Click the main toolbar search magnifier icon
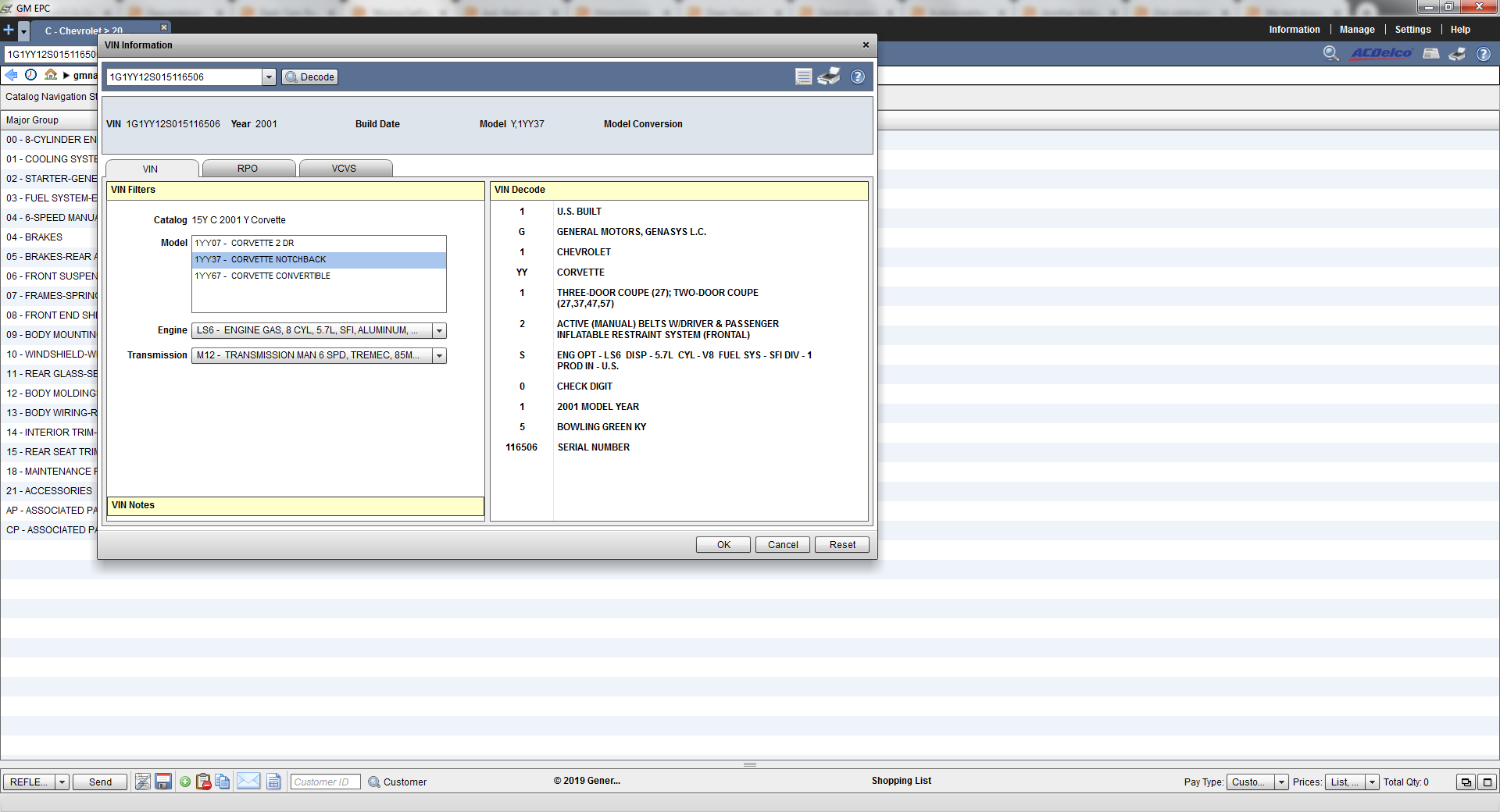The width and height of the screenshot is (1500, 812). point(1331,53)
